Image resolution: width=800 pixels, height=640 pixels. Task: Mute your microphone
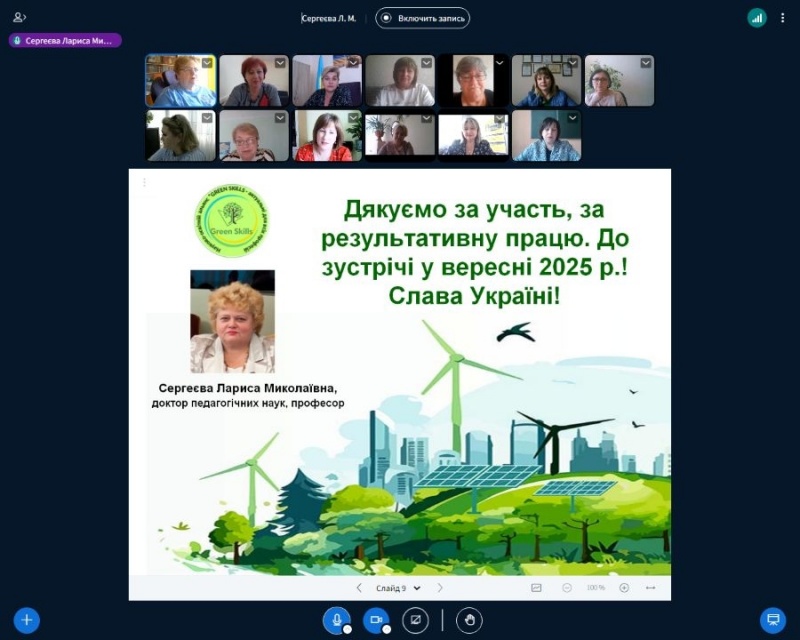tap(337, 620)
